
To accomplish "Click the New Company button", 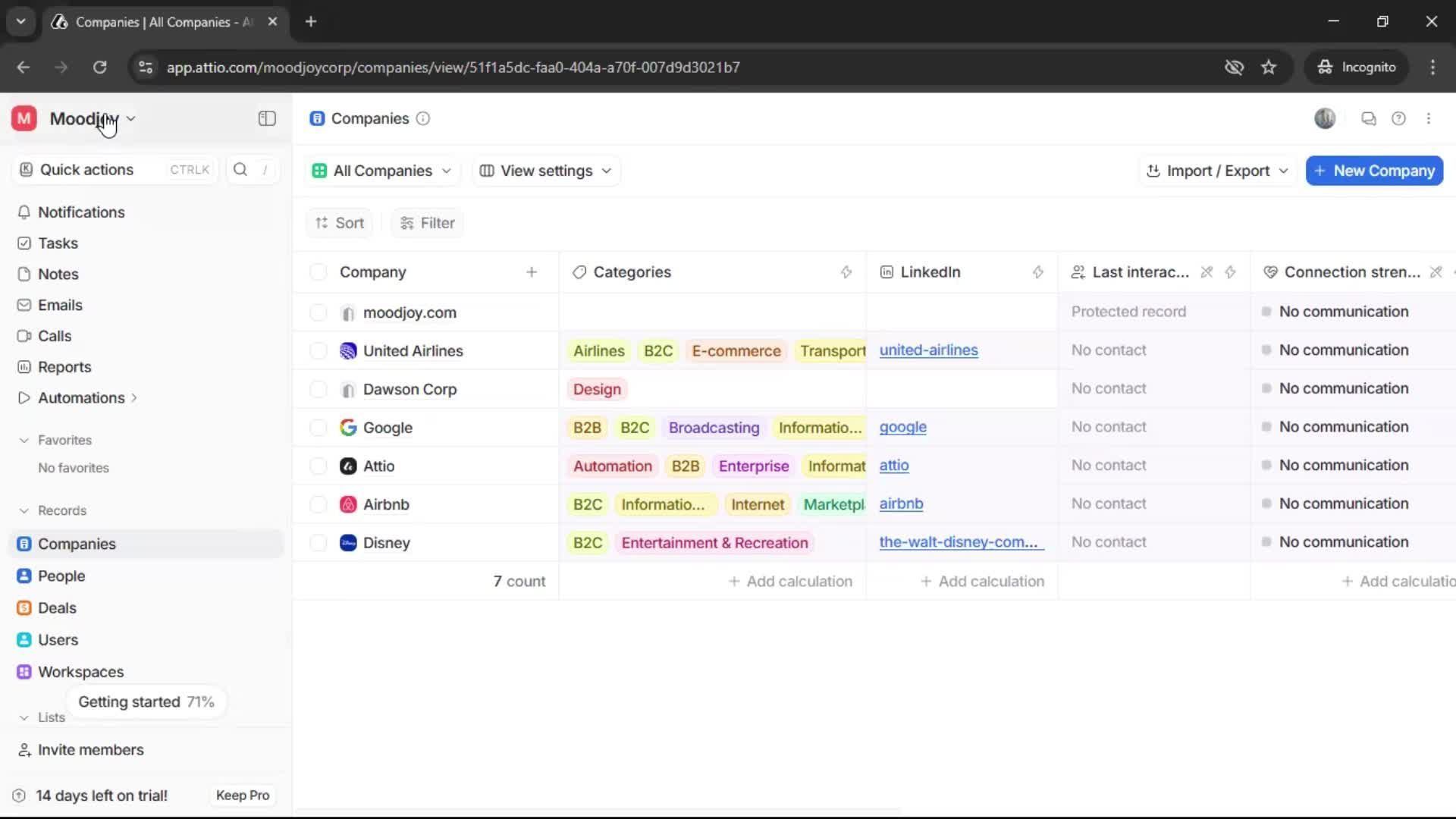I will 1374,171.
